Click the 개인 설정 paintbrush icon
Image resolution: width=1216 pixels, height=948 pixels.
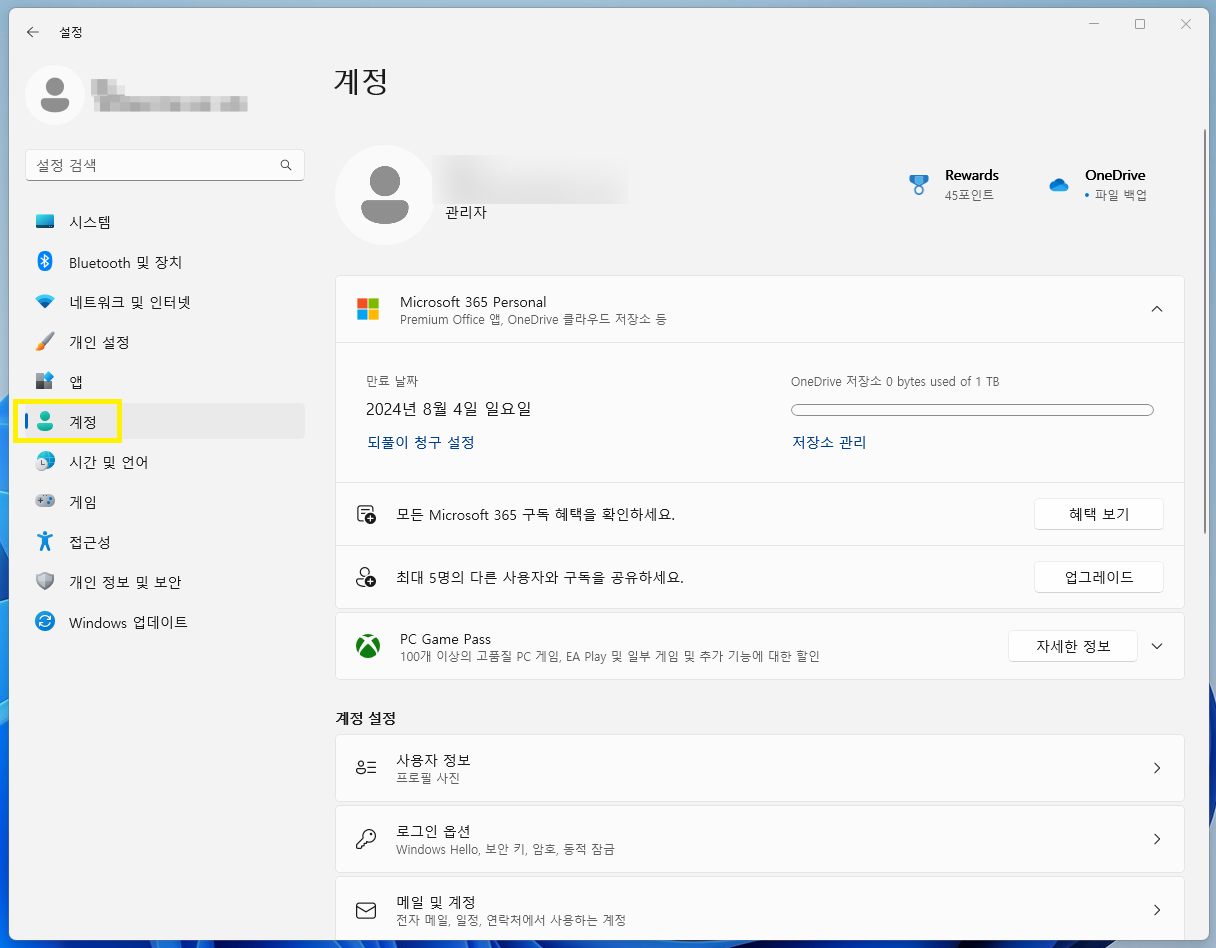click(x=45, y=342)
